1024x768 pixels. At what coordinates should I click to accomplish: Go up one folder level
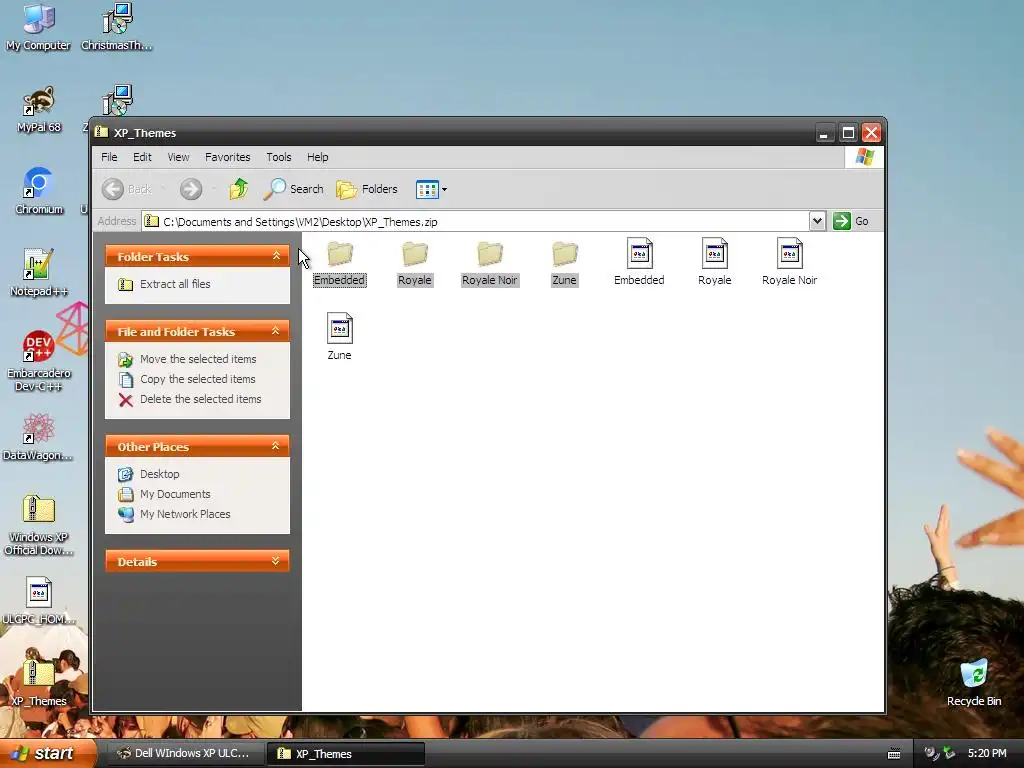point(238,189)
